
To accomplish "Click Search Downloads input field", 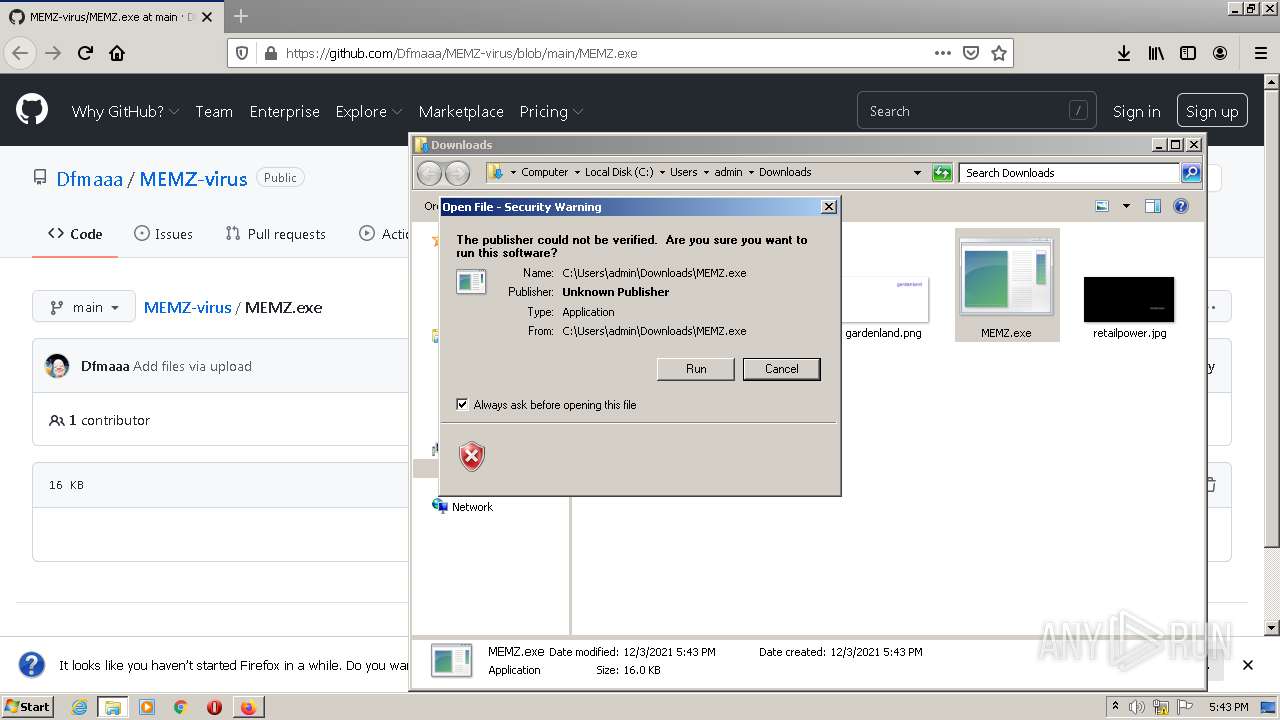I will tap(1069, 173).
